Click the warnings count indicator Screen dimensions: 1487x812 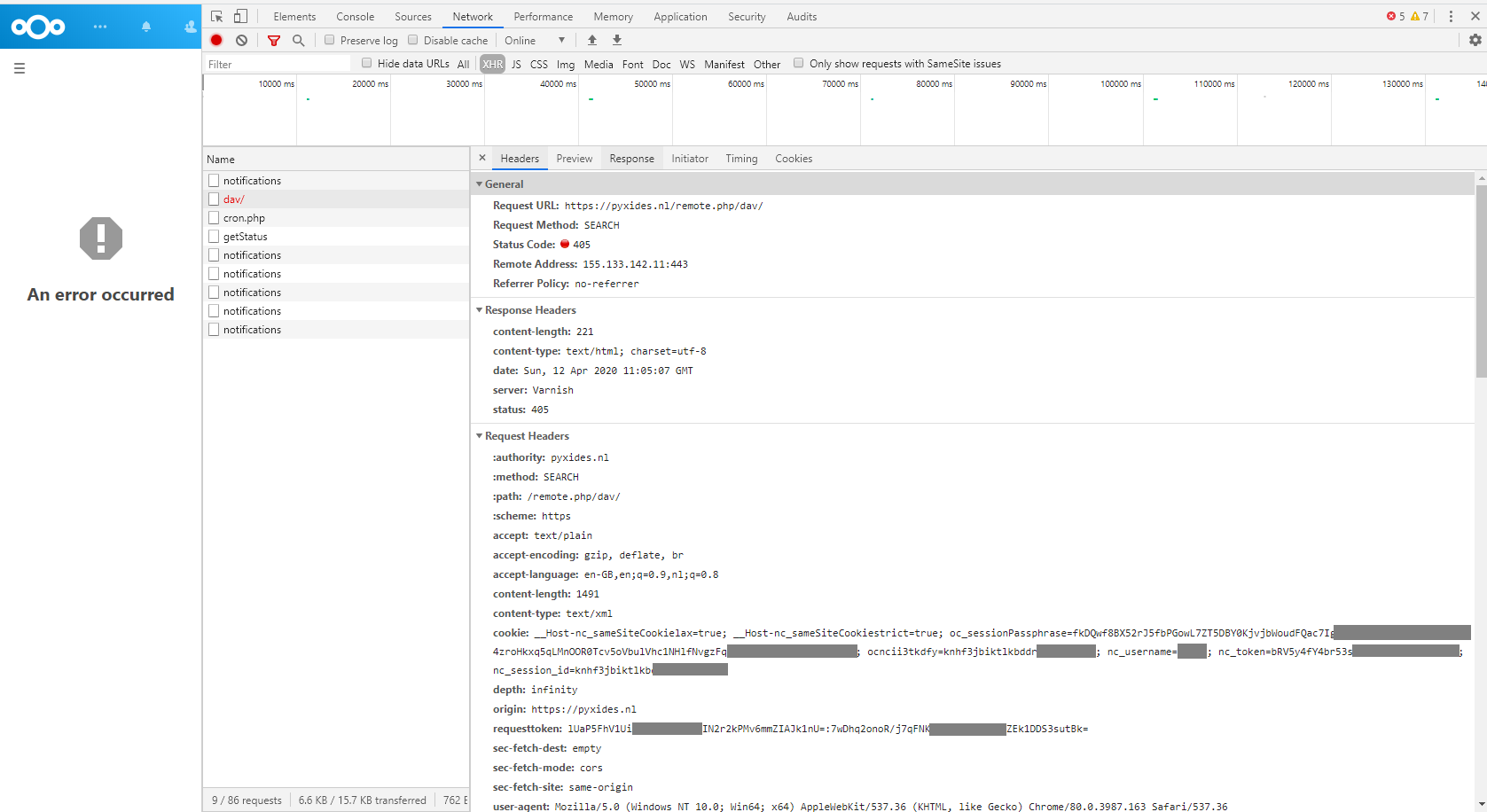point(1420,17)
